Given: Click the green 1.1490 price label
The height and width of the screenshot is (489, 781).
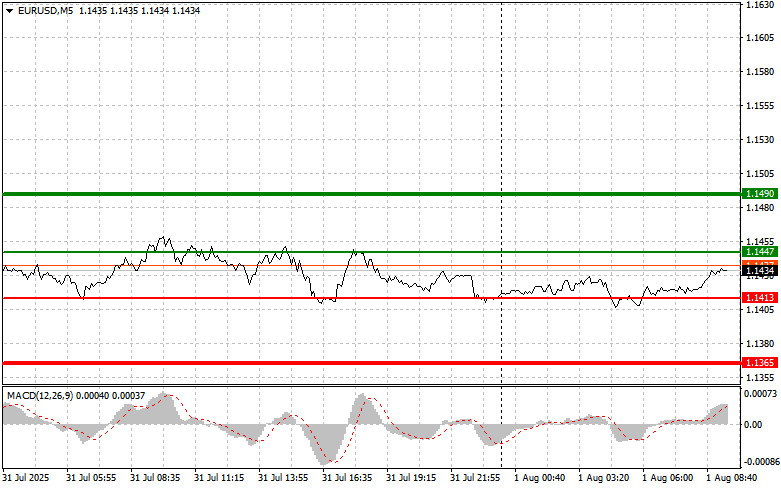Looking at the screenshot, I should [x=757, y=193].
